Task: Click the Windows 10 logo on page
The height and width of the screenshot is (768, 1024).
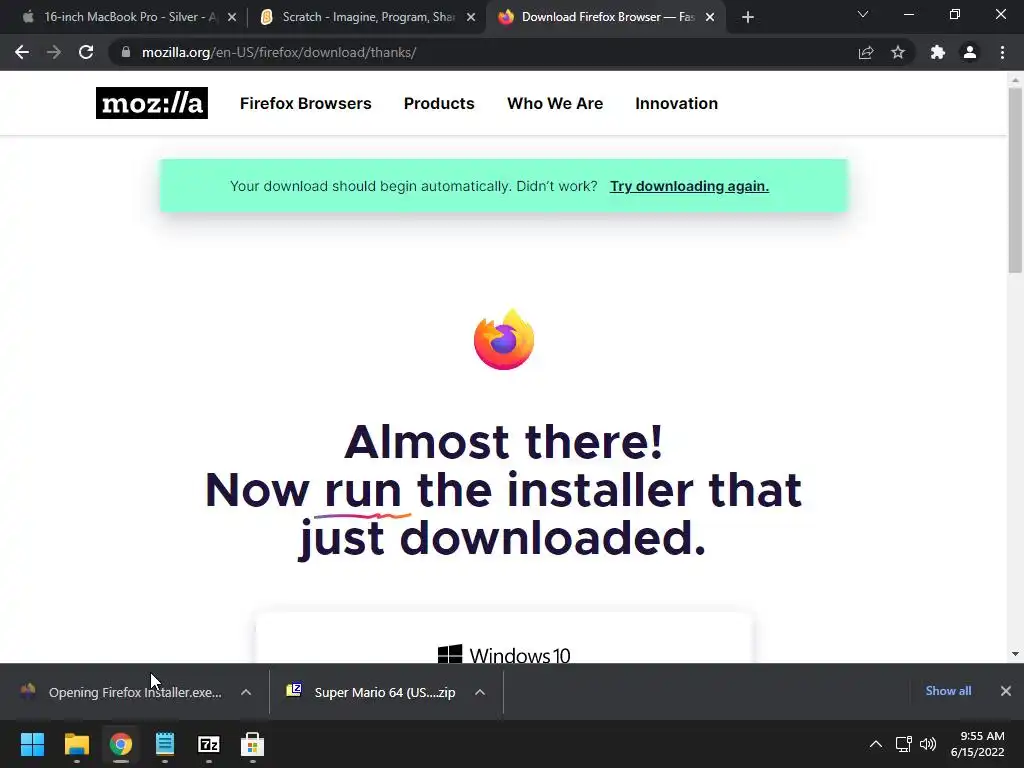Action: pos(504,654)
